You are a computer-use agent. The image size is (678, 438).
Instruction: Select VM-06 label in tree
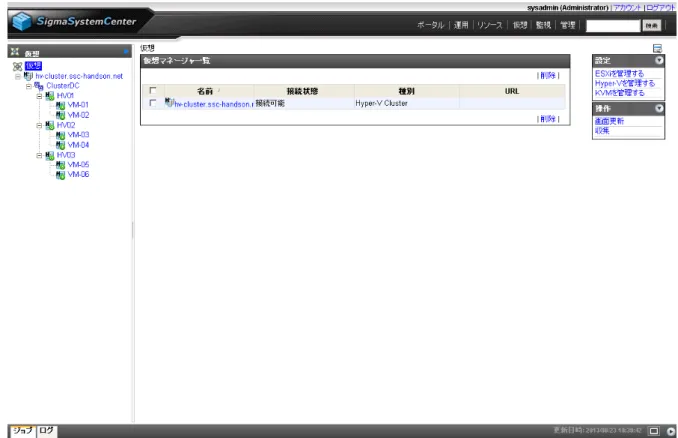click(78, 175)
